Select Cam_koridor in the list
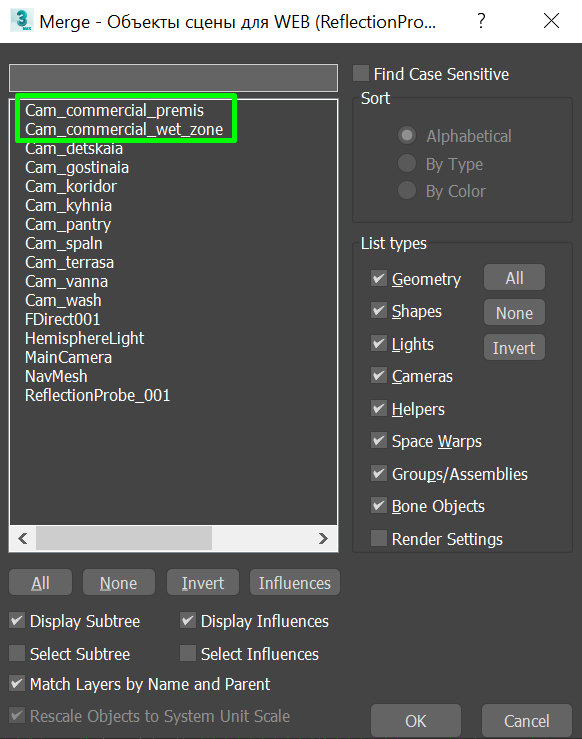Image resolution: width=582 pixels, height=739 pixels. click(71, 186)
